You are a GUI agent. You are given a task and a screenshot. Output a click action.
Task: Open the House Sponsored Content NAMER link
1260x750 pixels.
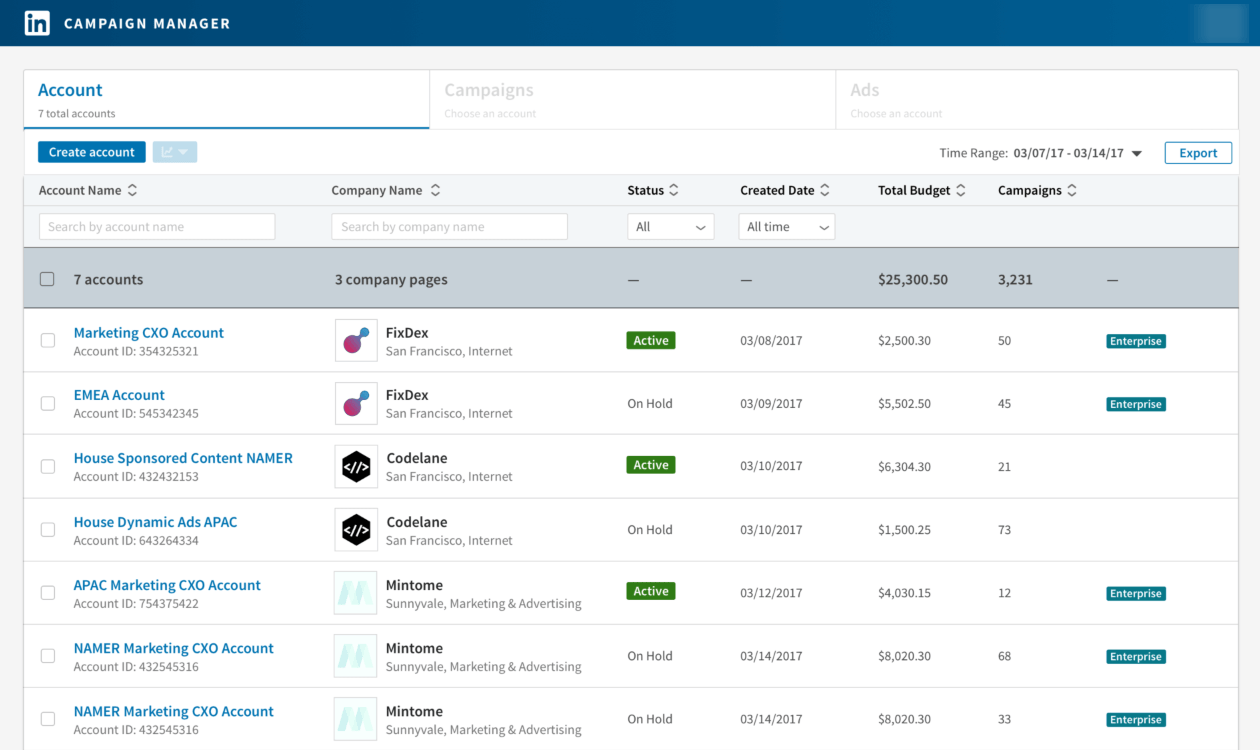click(x=183, y=458)
